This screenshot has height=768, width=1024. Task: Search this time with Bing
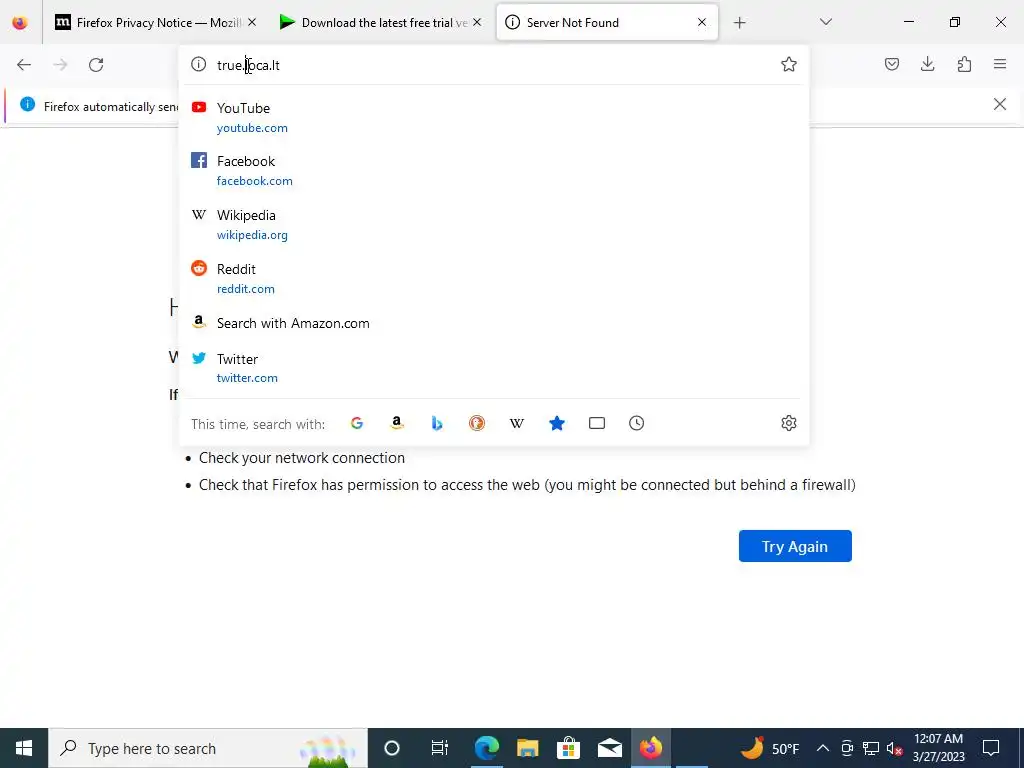(x=437, y=423)
